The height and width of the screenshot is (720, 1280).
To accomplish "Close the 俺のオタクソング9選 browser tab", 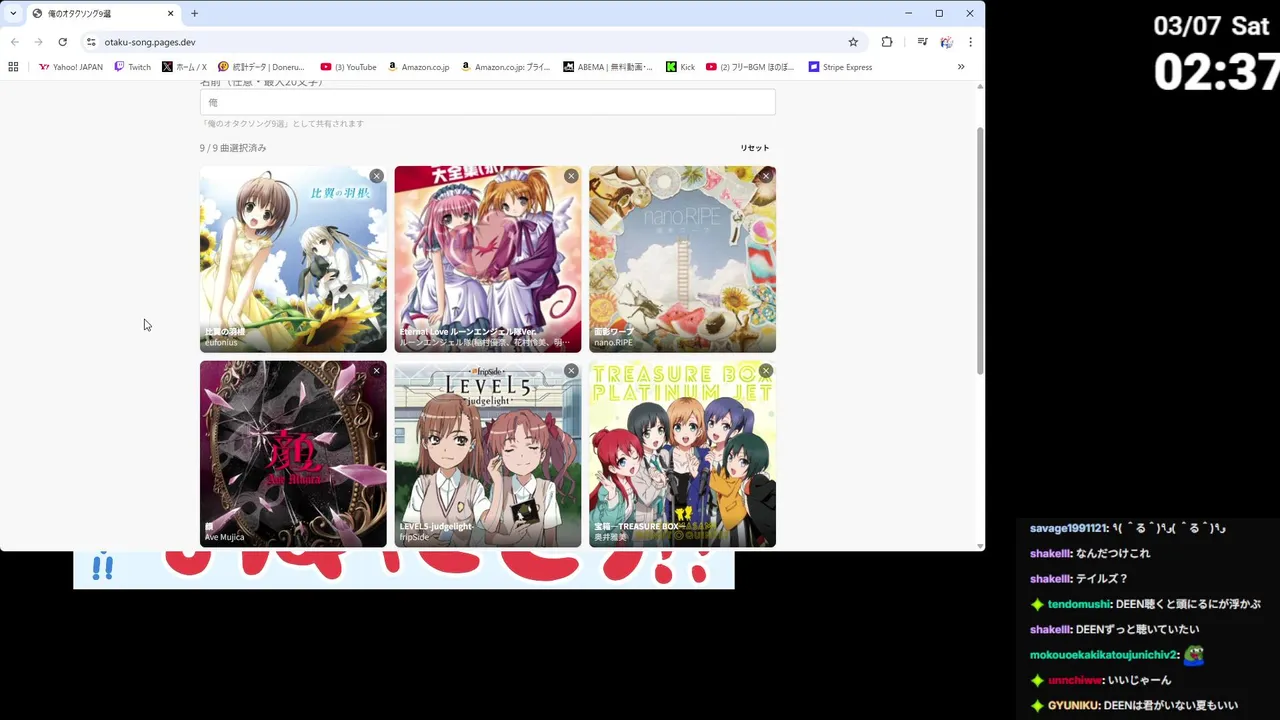I will pyautogui.click(x=170, y=13).
